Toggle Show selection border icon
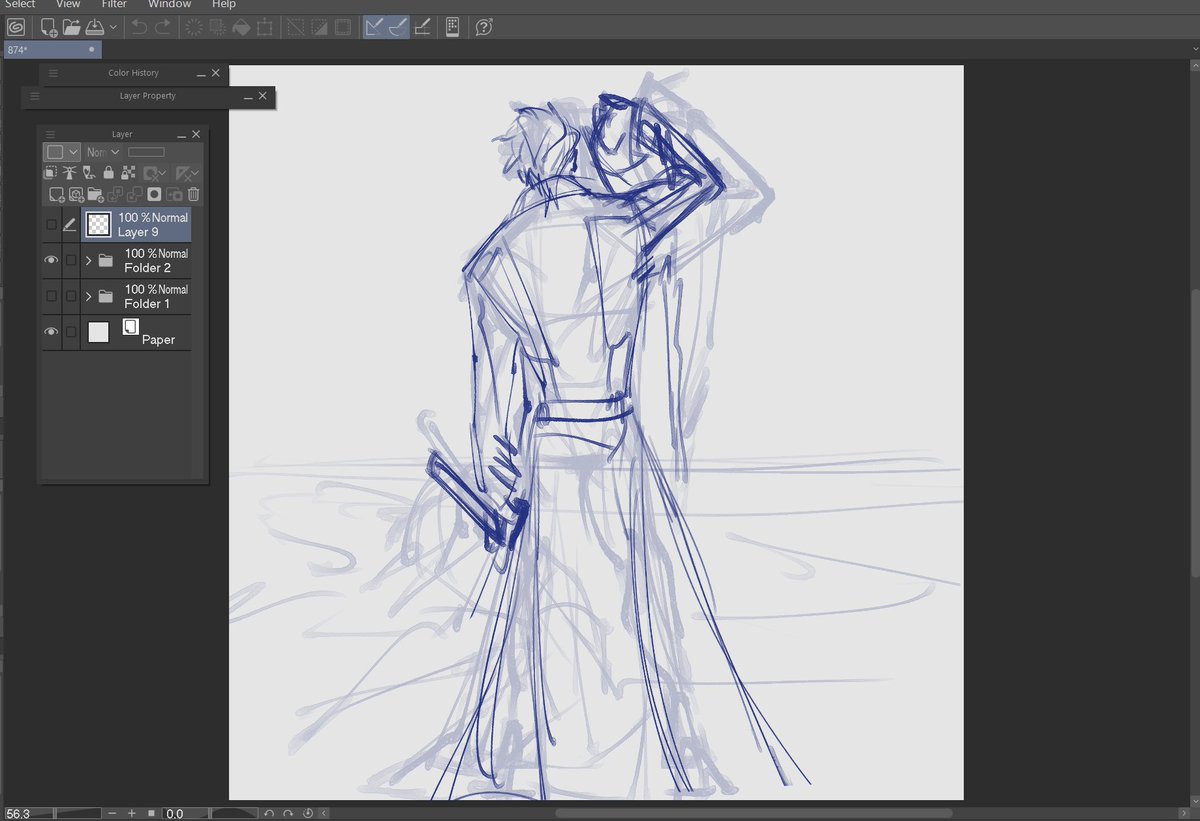Screen dimensions: 1200x821 coord(342,27)
